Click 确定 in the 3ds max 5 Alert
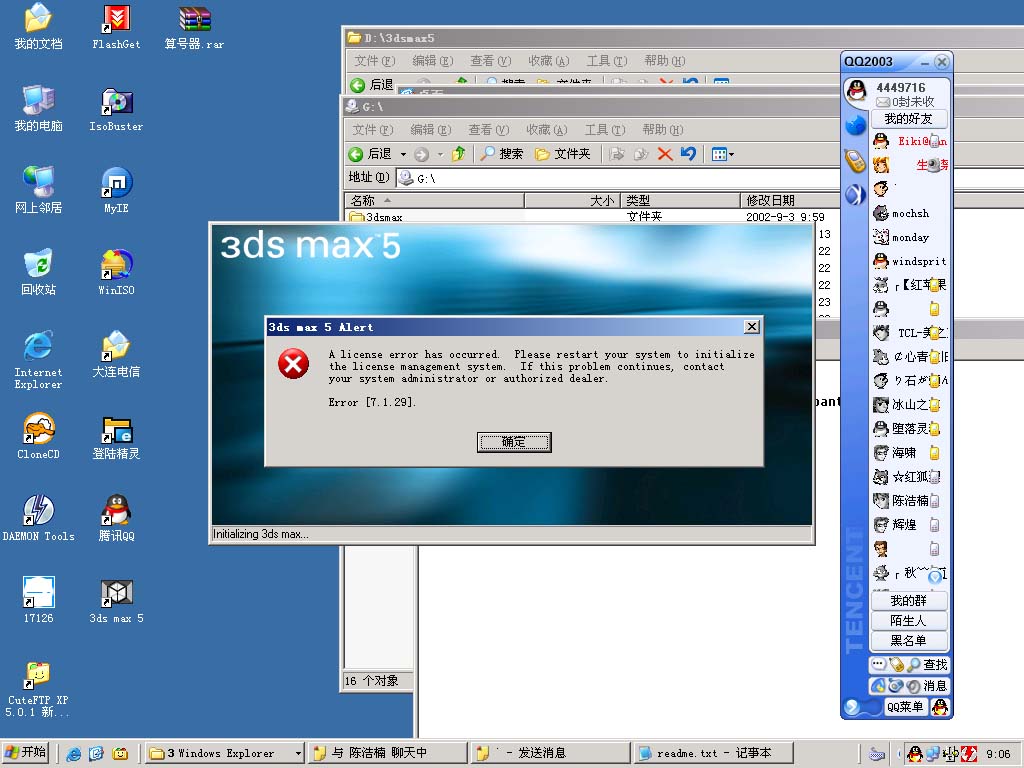This screenshot has height=768, width=1024. tap(514, 442)
